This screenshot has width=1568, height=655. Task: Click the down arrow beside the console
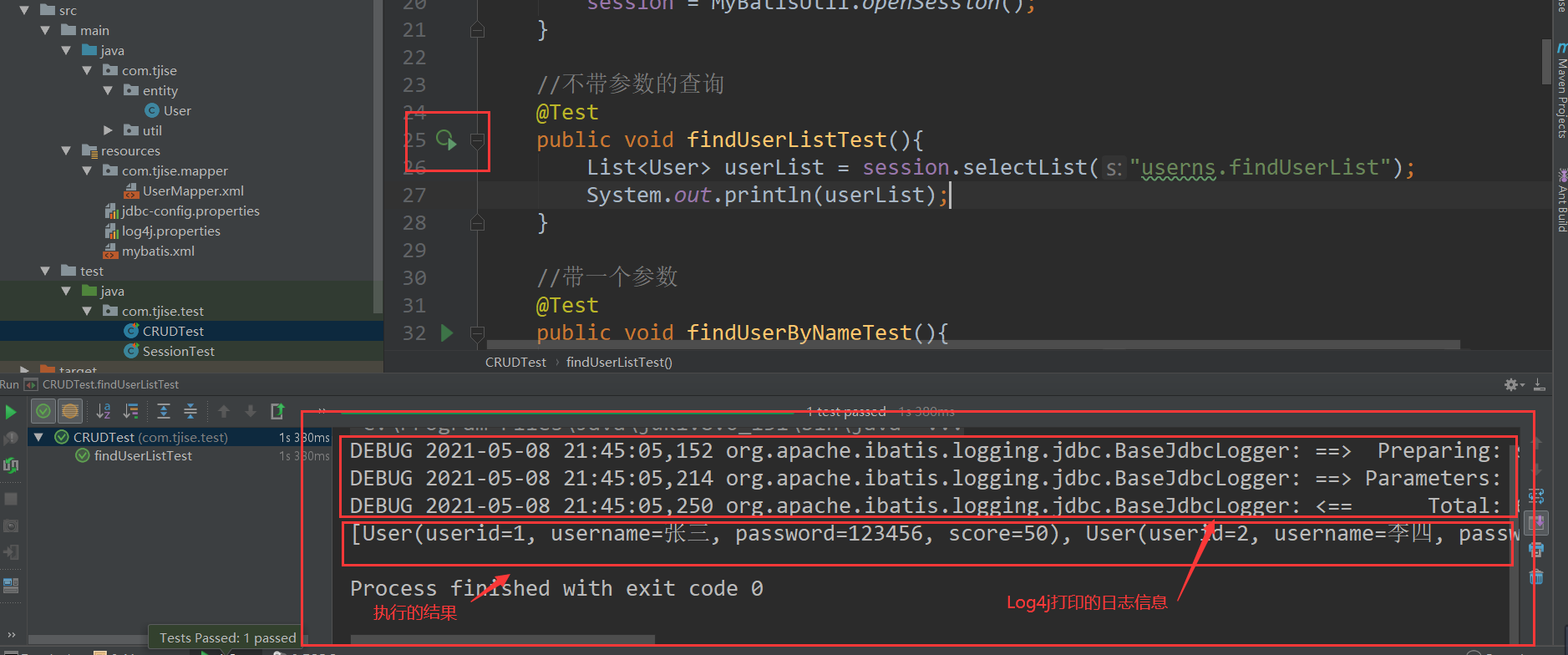point(1536,469)
